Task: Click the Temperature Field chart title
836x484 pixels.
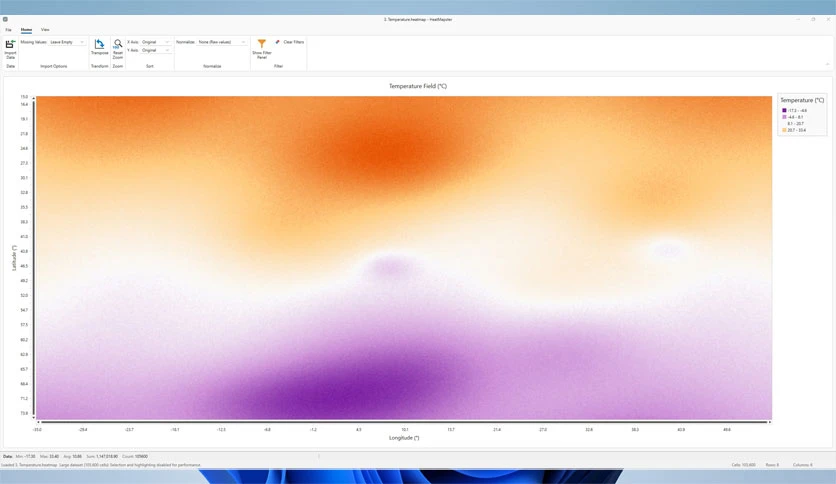Action: click(x=417, y=86)
